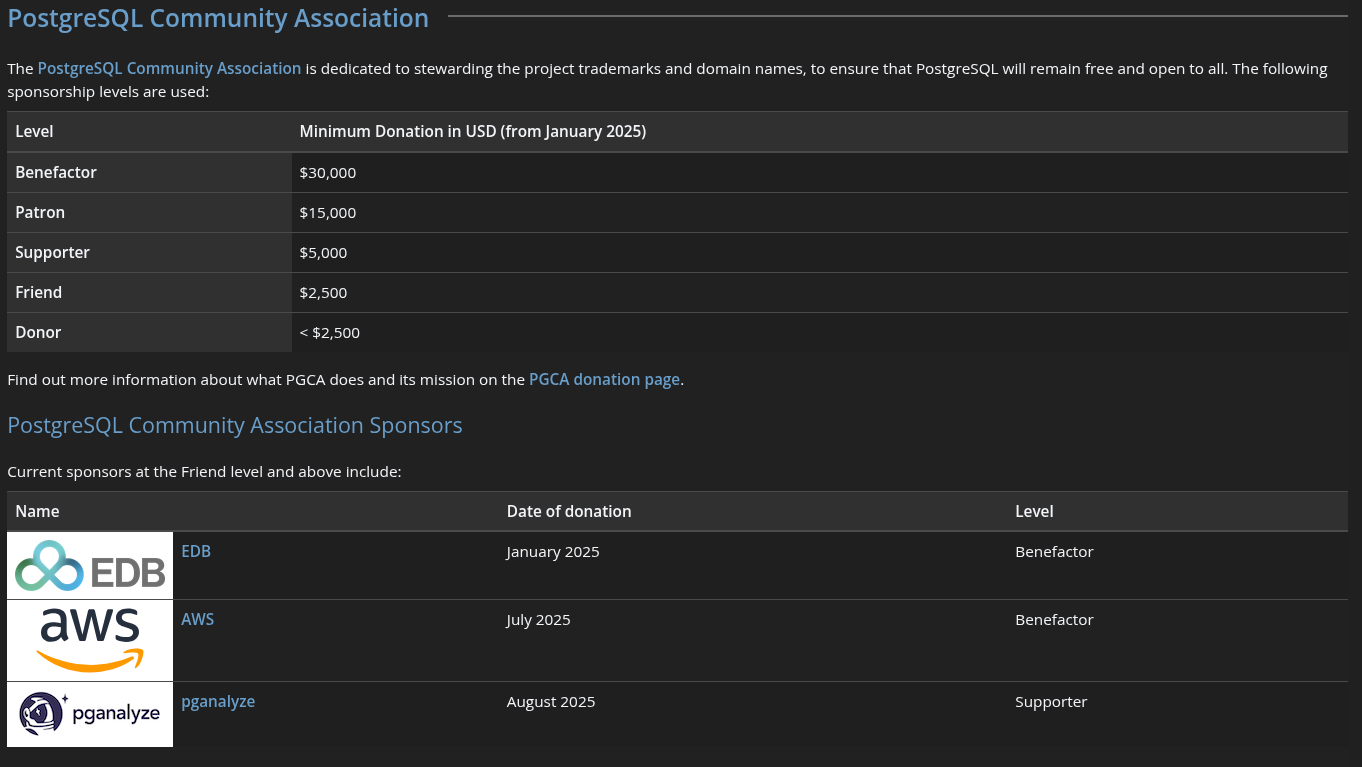Click the PostgreSQL Community Association Sponsors subheading
Image resolution: width=1362 pixels, height=767 pixels.
[235, 425]
